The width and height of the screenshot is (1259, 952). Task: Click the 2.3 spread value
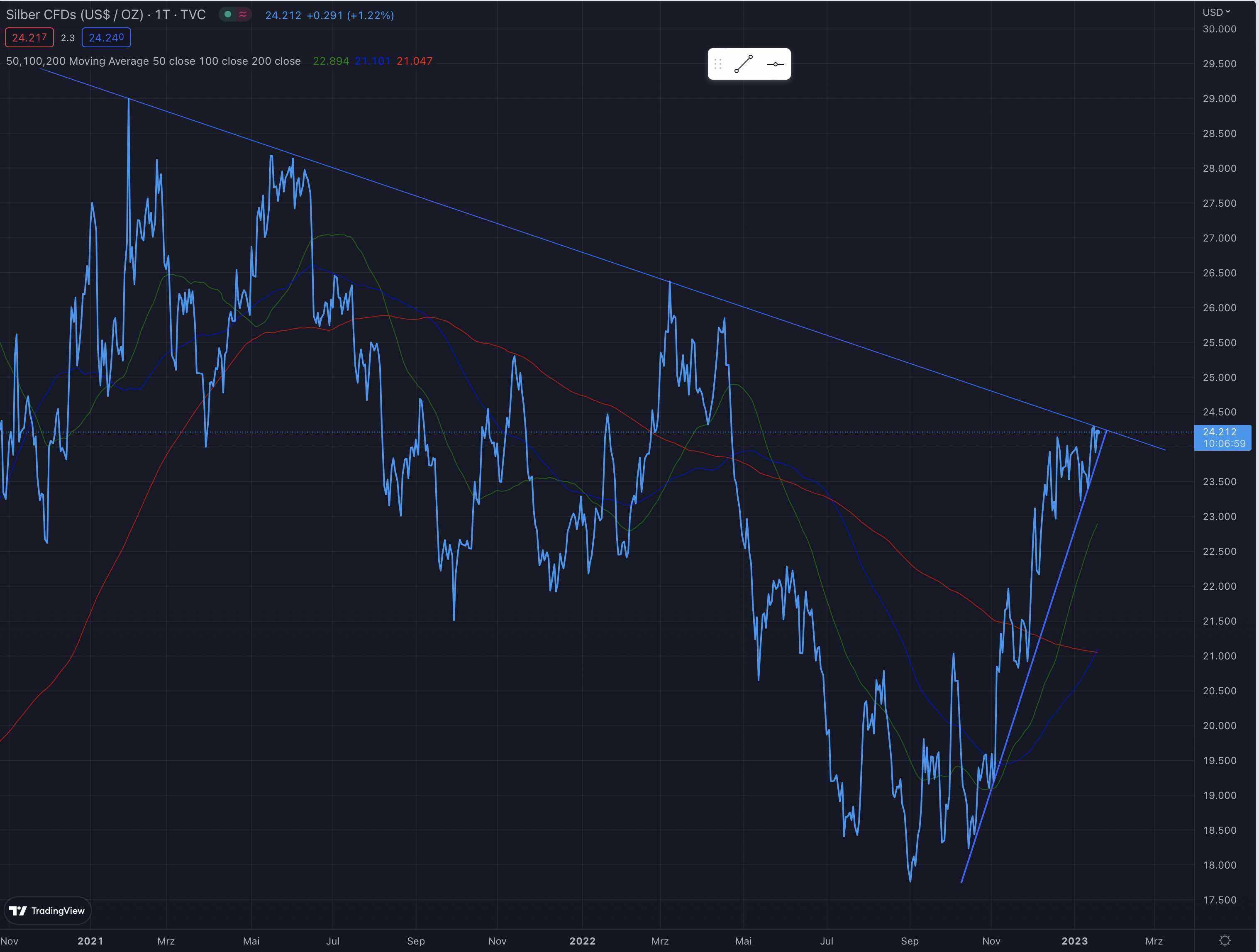[x=68, y=38]
